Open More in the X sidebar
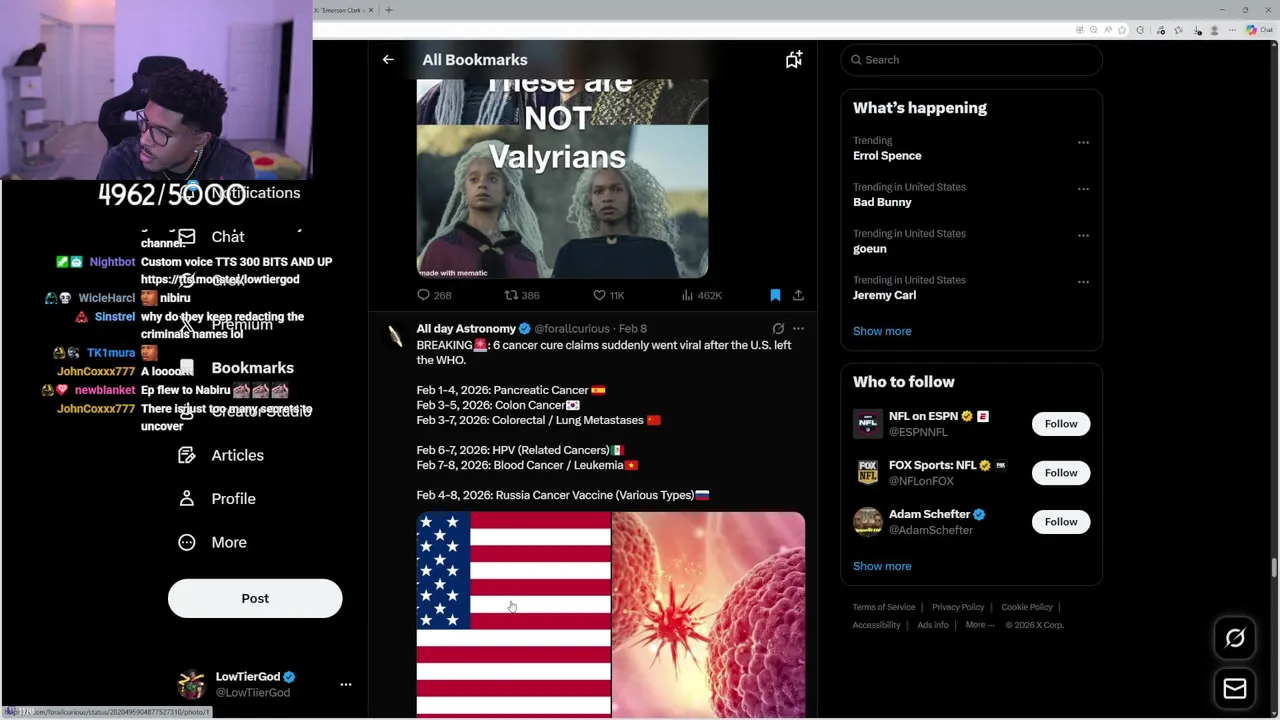This screenshot has height=720, width=1280. click(212, 542)
